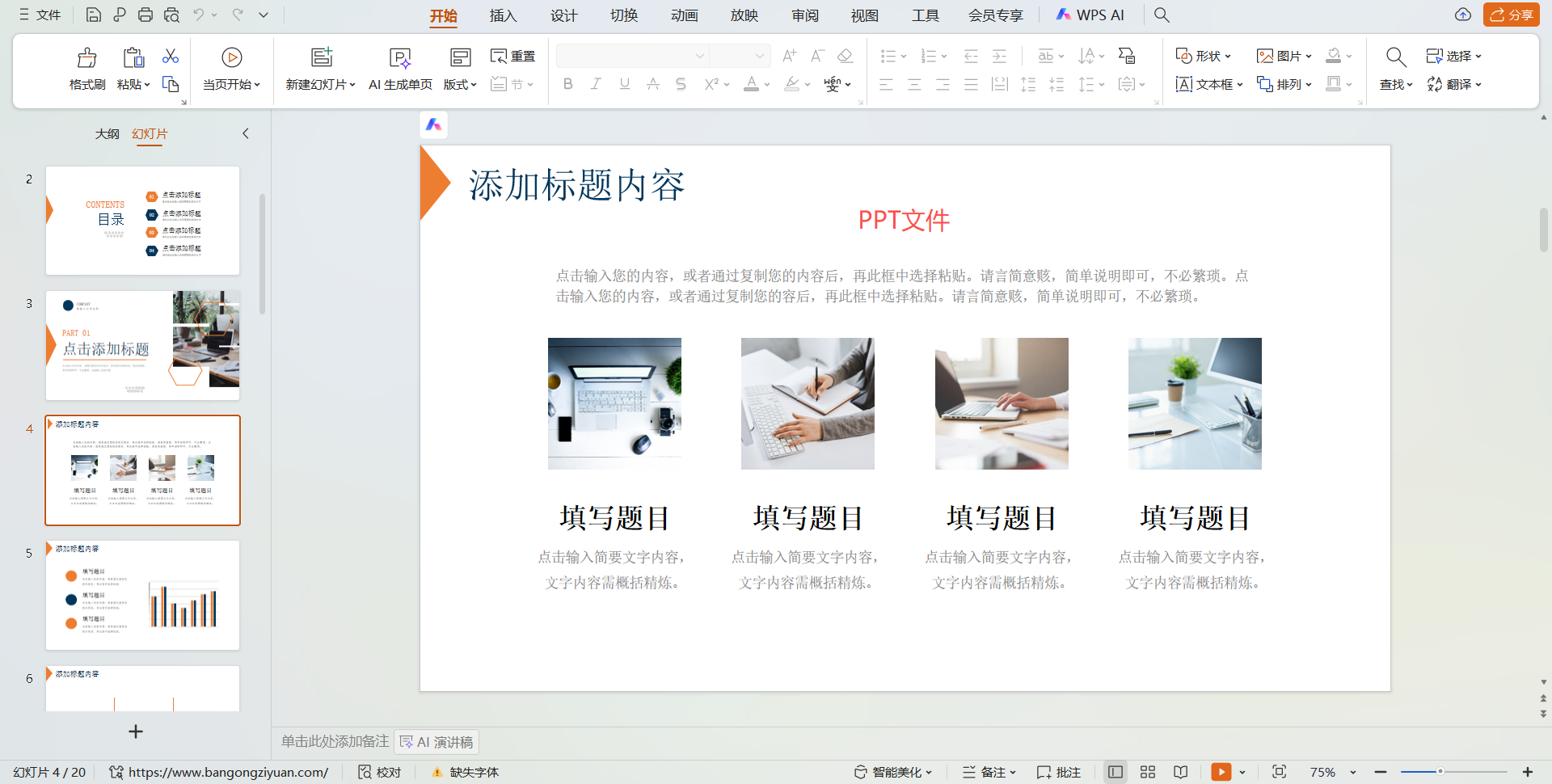Open the font color dropdown arrow

click(x=766, y=83)
